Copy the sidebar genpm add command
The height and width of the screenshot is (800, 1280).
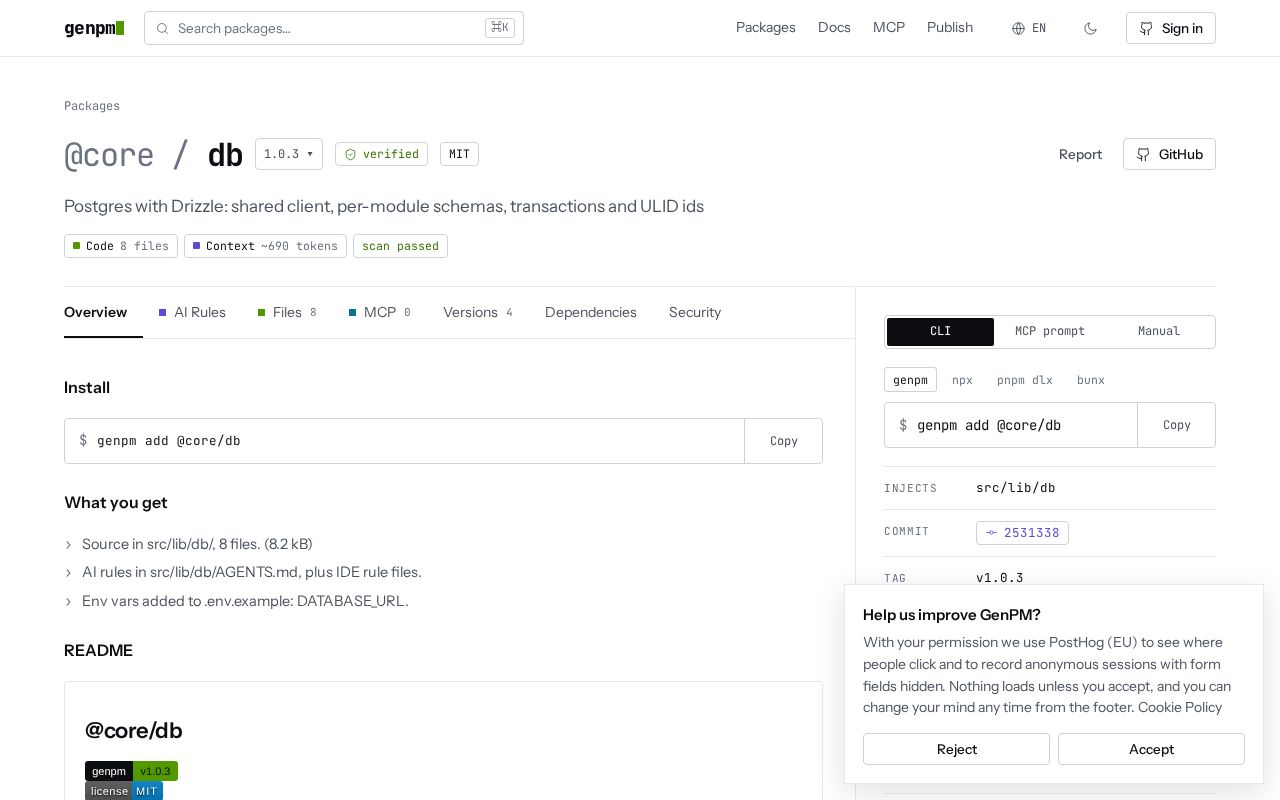[x=1177, y=425]
